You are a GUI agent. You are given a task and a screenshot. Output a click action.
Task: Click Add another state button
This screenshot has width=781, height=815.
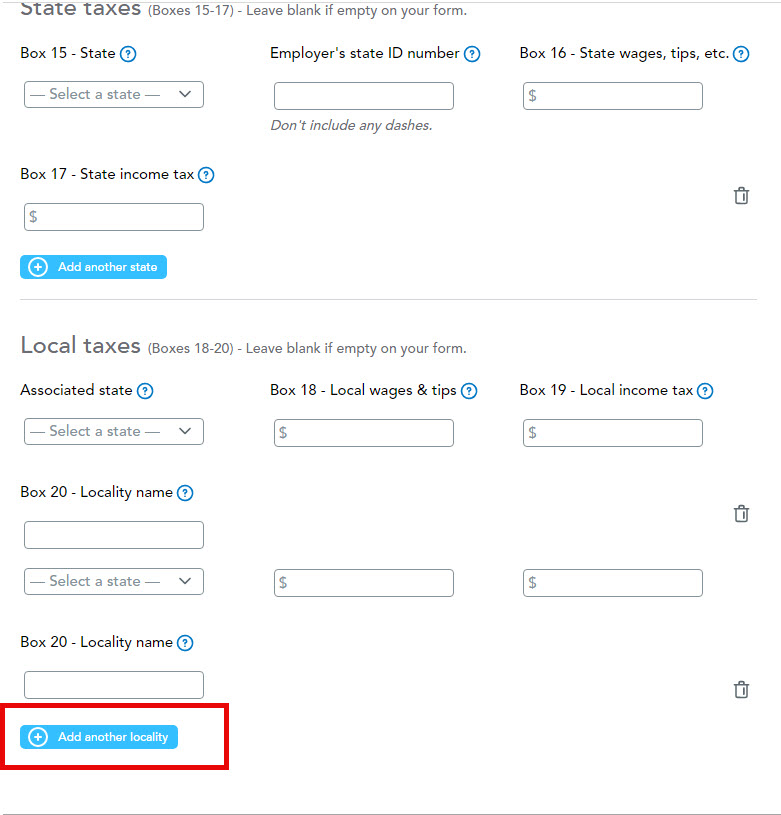pos(94,267)
